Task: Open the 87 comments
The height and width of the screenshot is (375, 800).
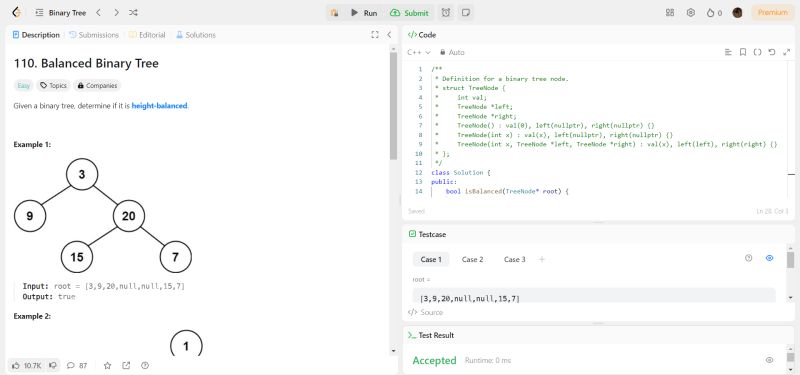Action: coord(77,365)
